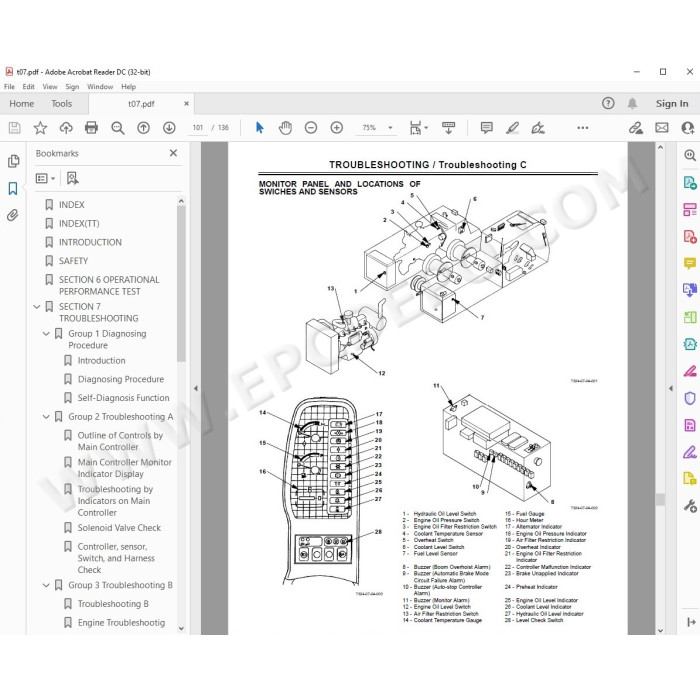The image size is (700, 700).
Task: Open the Help menu
Action: pos(129,87)
